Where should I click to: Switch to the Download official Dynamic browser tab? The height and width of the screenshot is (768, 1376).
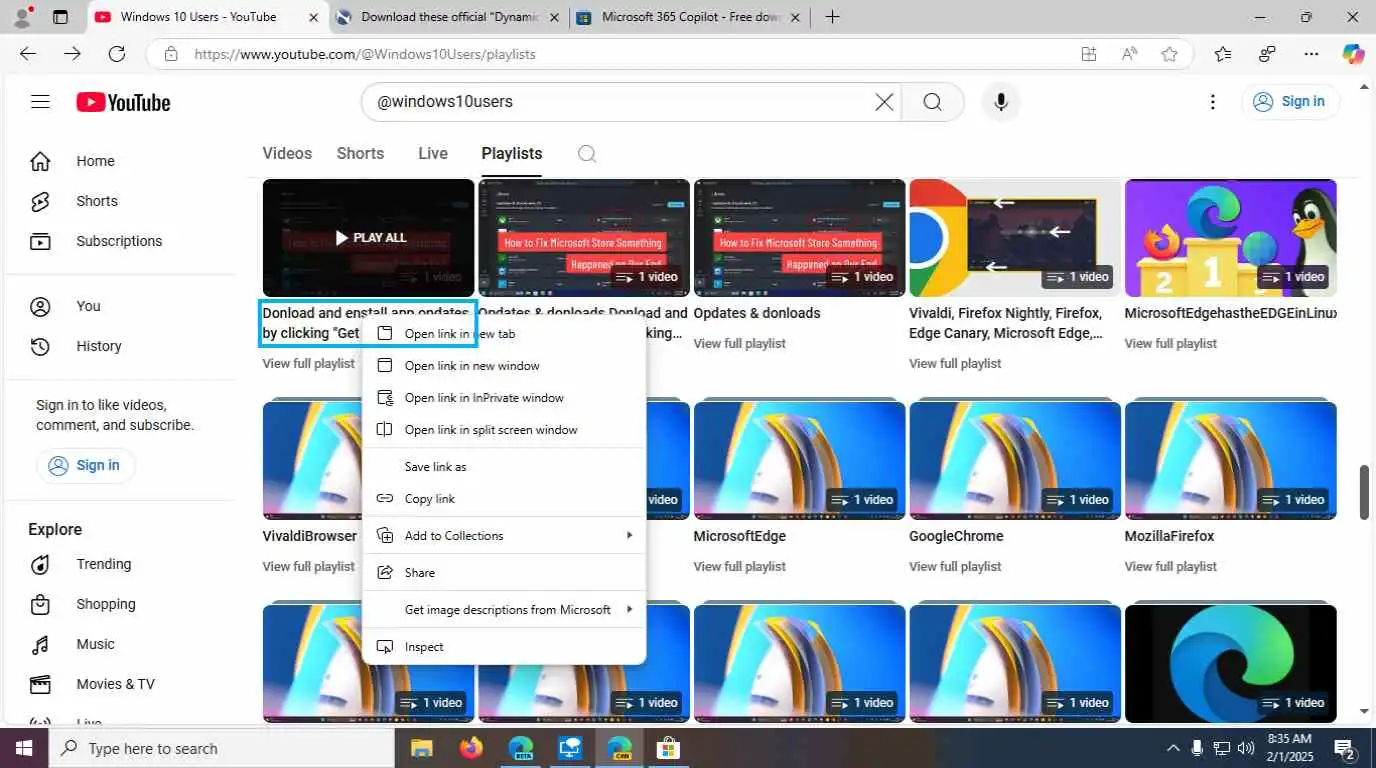pyautogui.click(x=447, y=17)
